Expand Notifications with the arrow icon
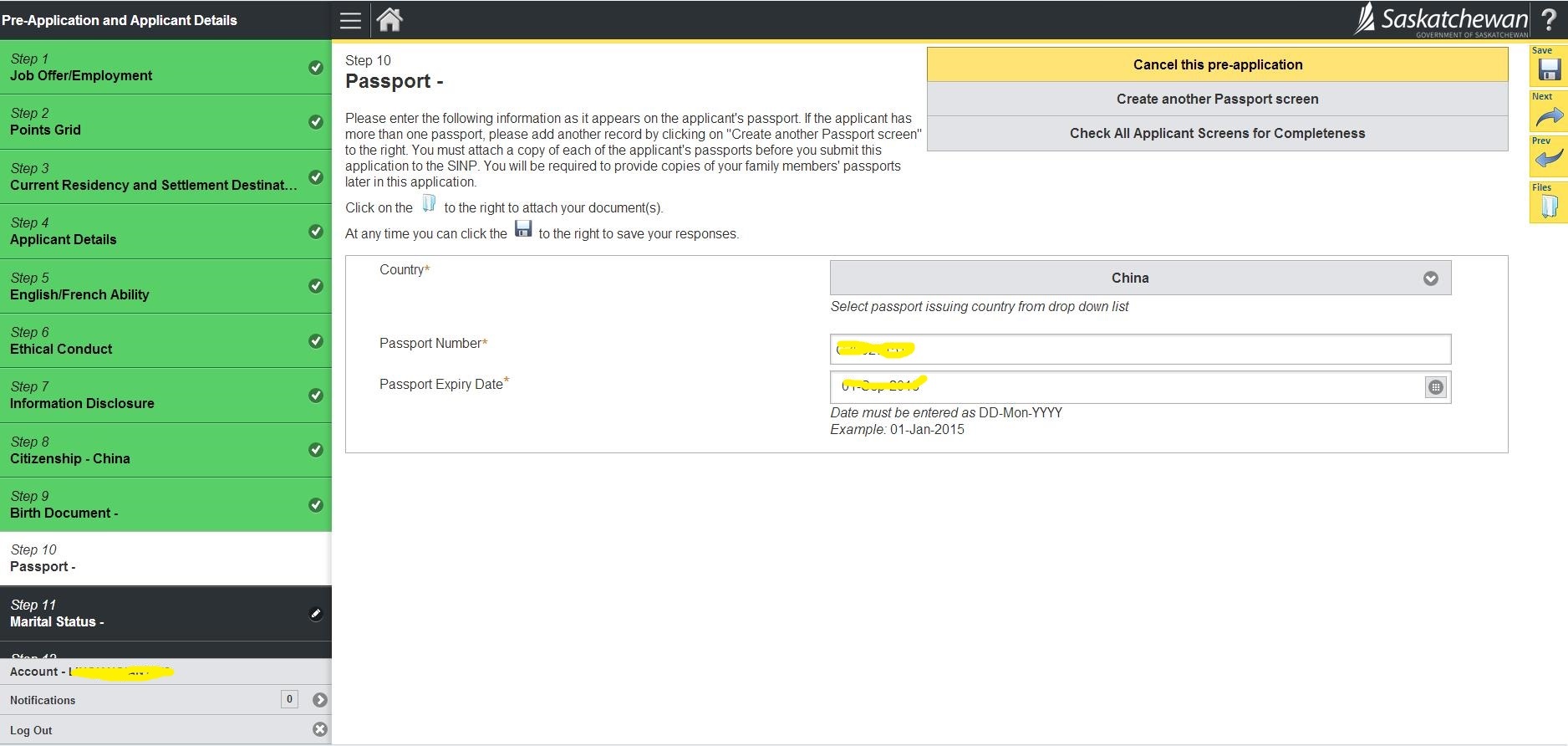The width and height of the screenshot is (1568, 746). pyautogui.click(x=319, y=700)
